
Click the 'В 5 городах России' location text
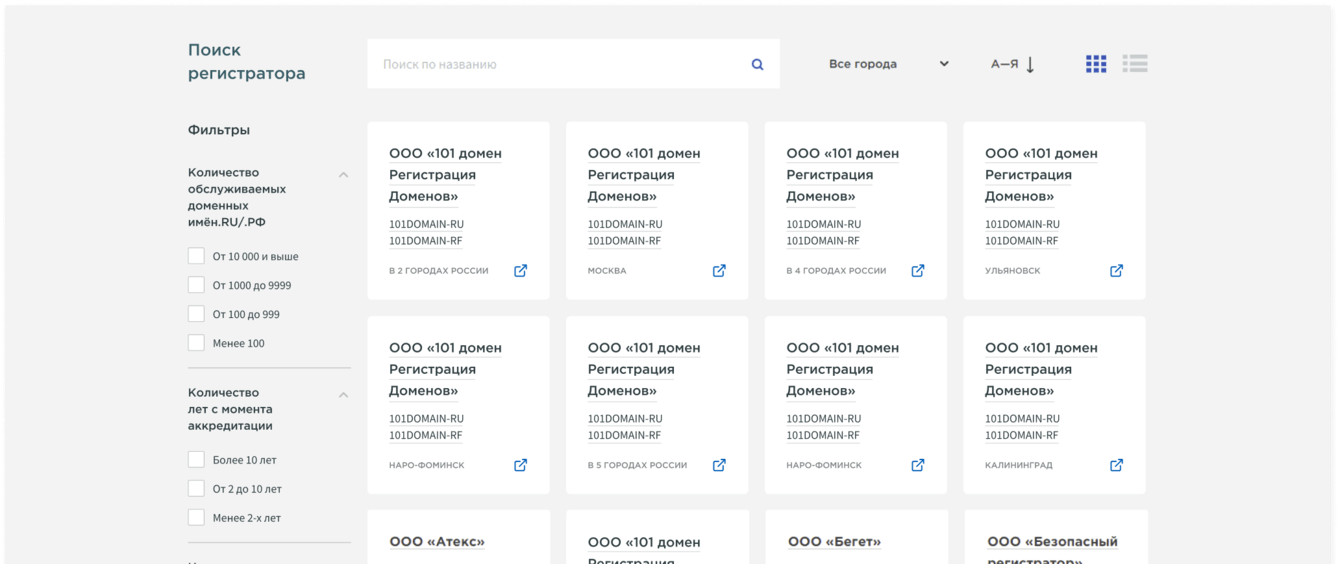tap(637, 465)
